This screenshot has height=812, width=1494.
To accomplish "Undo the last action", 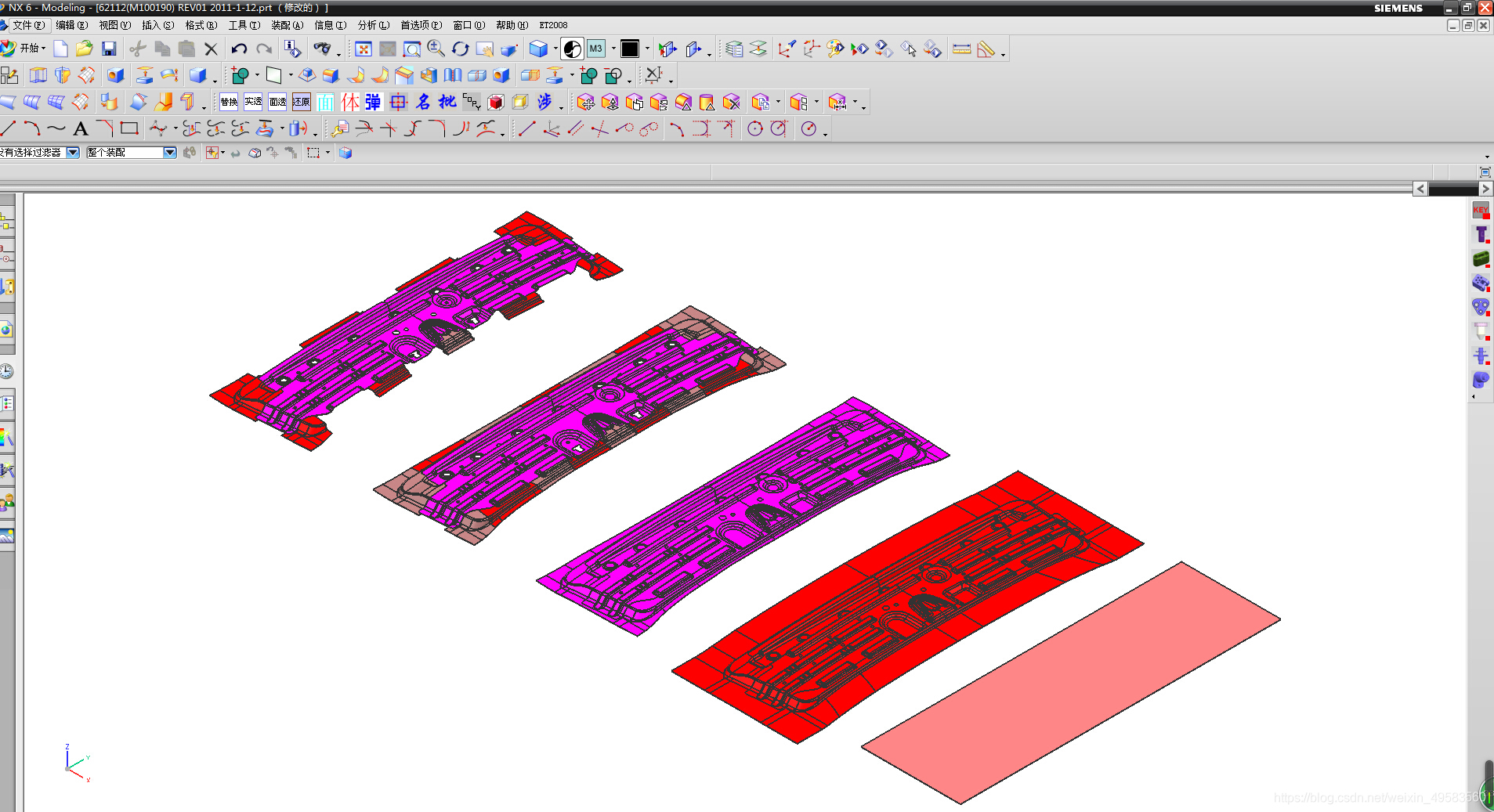I will coord(240,49).
